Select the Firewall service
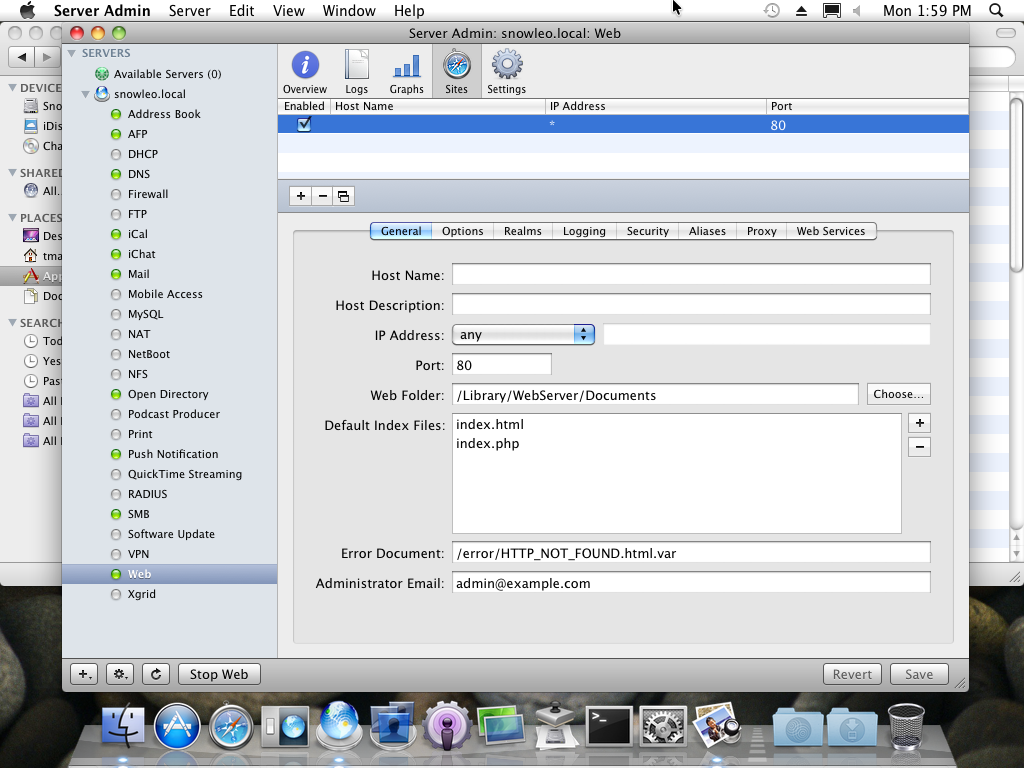This screenshot has height=768, width=1024. tap(148, 194)
